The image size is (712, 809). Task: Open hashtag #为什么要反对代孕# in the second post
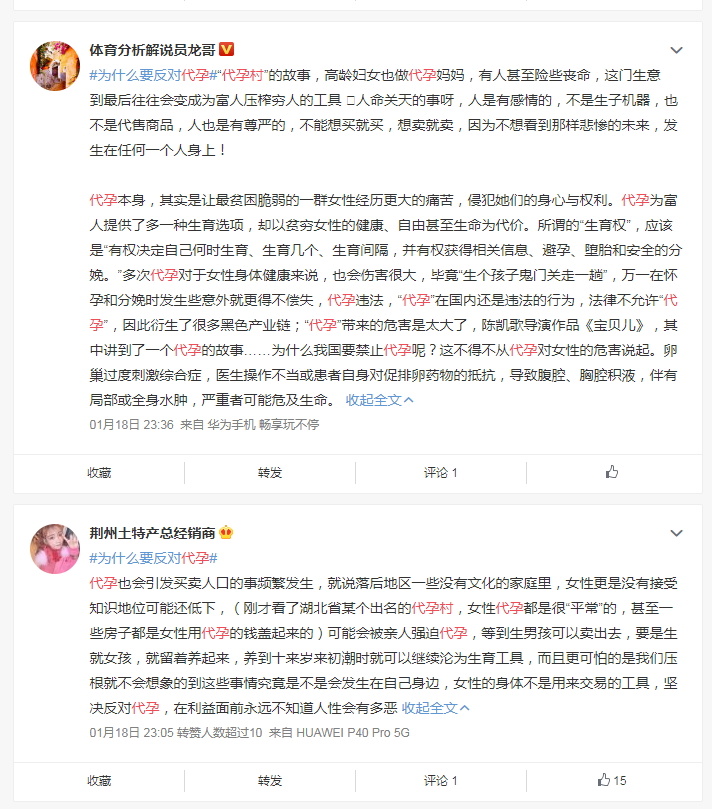tap(153, 558)
